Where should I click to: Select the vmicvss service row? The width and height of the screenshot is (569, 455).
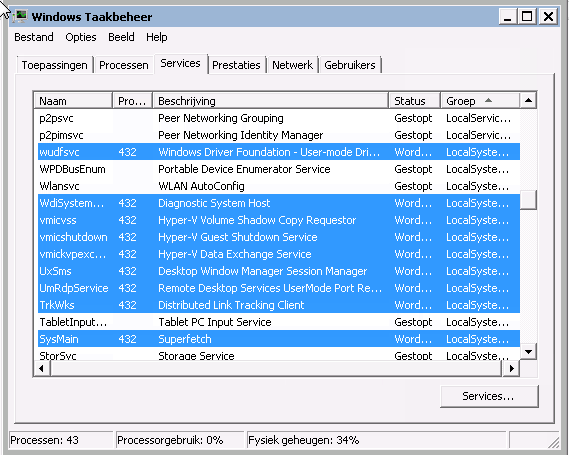tap(278, 220)
